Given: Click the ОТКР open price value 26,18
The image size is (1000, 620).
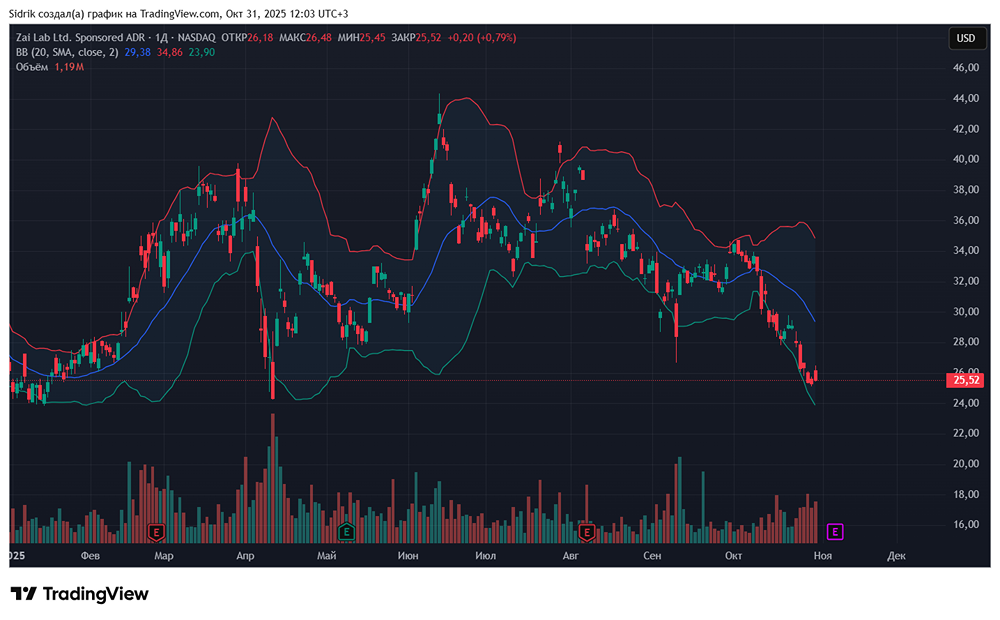Looking at the screenshot, I should [260, 38].
